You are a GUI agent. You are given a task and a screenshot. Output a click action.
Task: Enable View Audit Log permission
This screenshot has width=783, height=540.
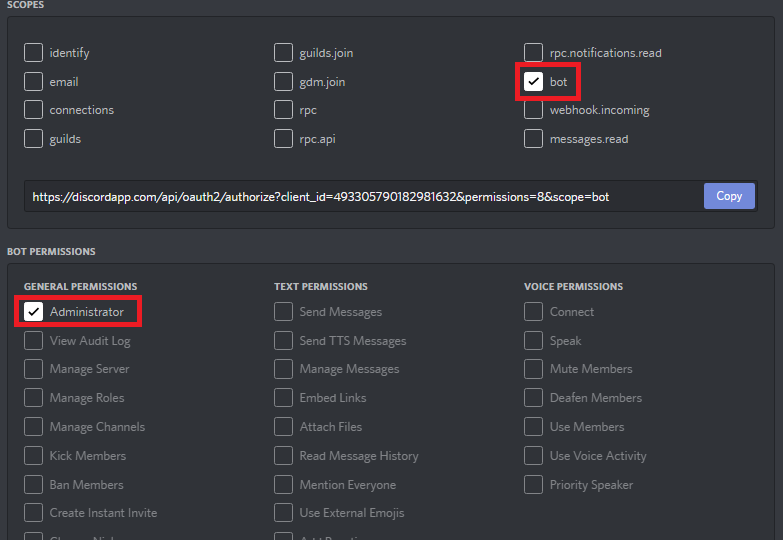click(33, 341)
